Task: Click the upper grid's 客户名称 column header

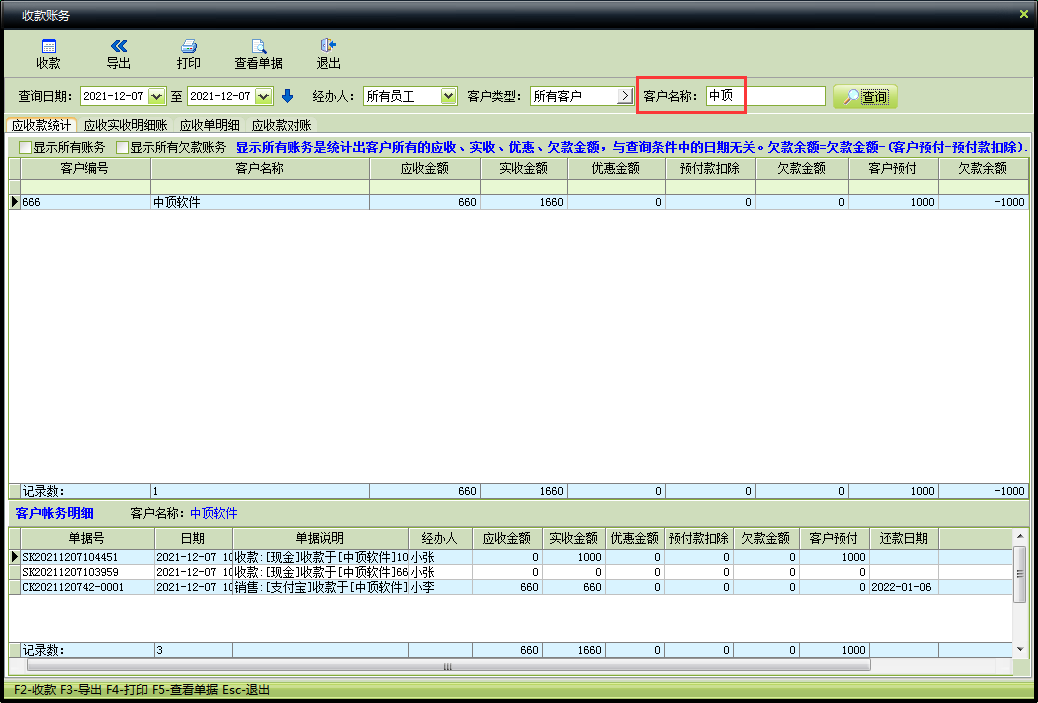Action: point(260,169)
